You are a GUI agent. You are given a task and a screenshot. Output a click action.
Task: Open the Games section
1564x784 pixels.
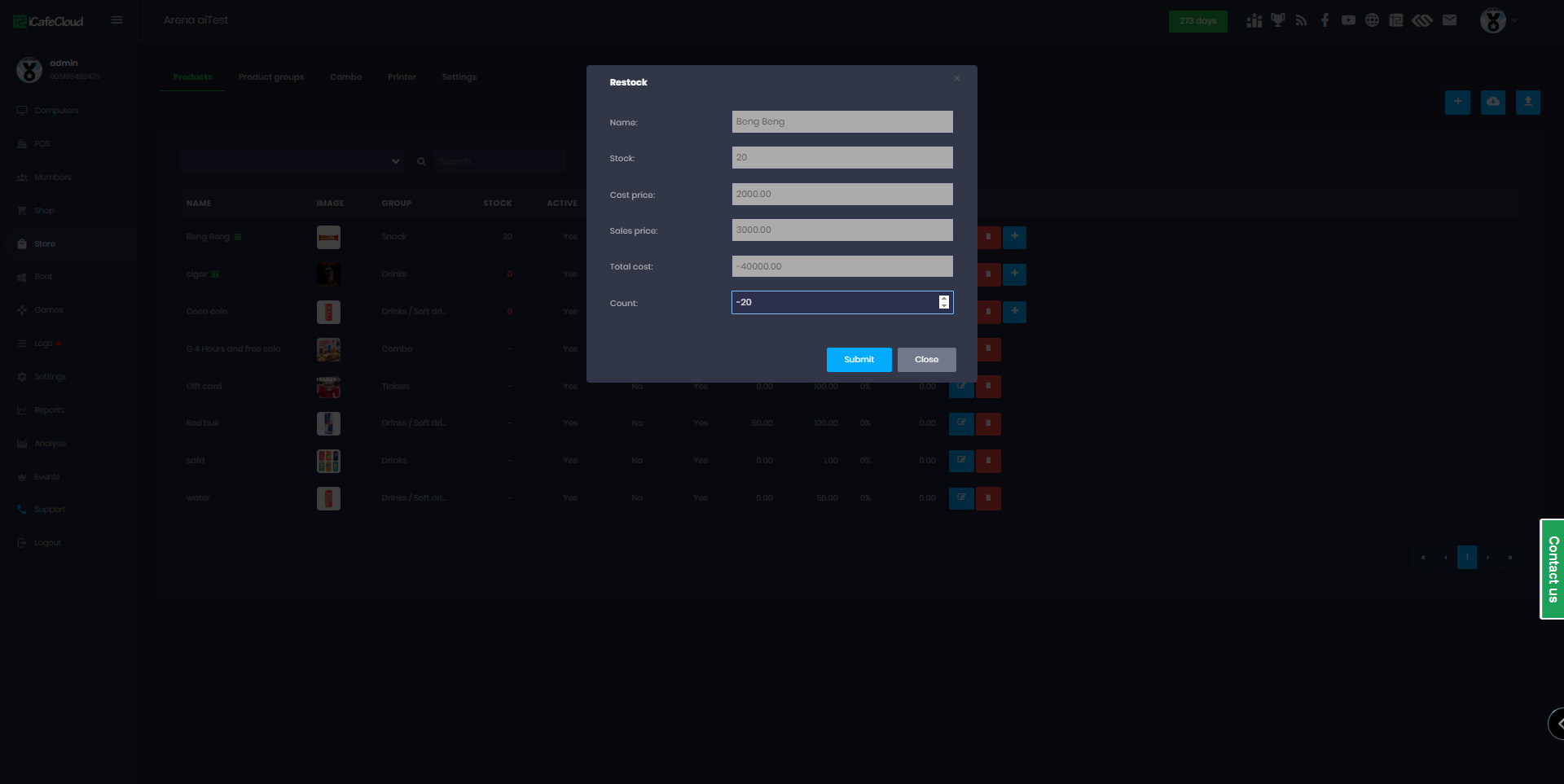[48, 309]
